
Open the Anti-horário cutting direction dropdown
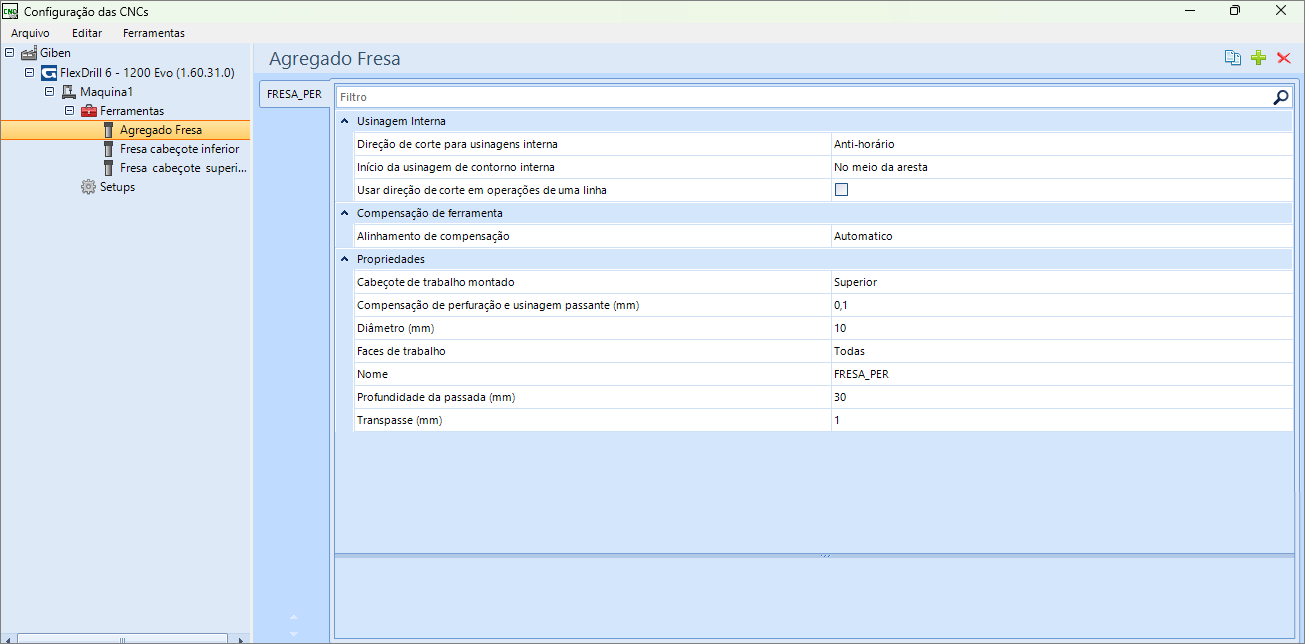(1062, 144)
